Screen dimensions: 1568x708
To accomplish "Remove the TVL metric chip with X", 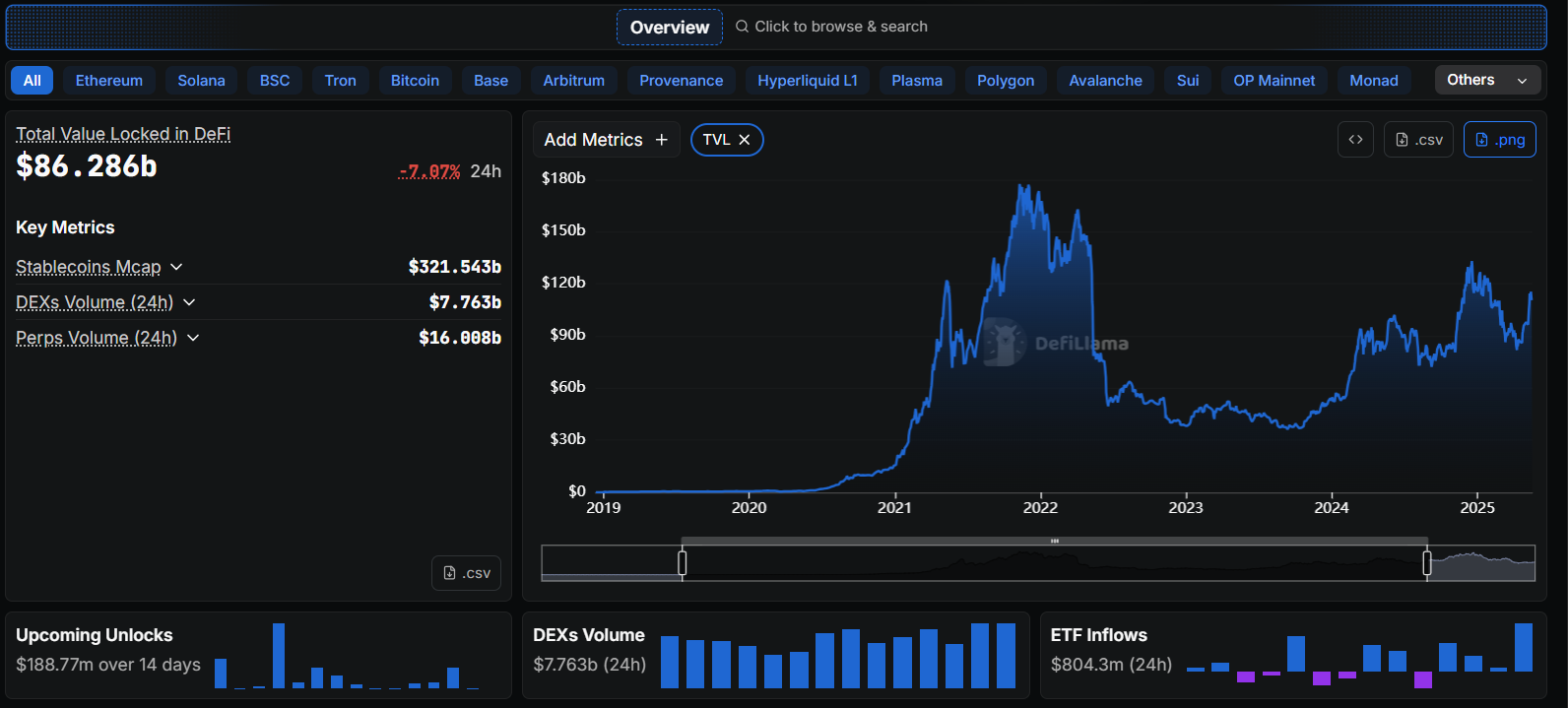I will coord(745,140).
